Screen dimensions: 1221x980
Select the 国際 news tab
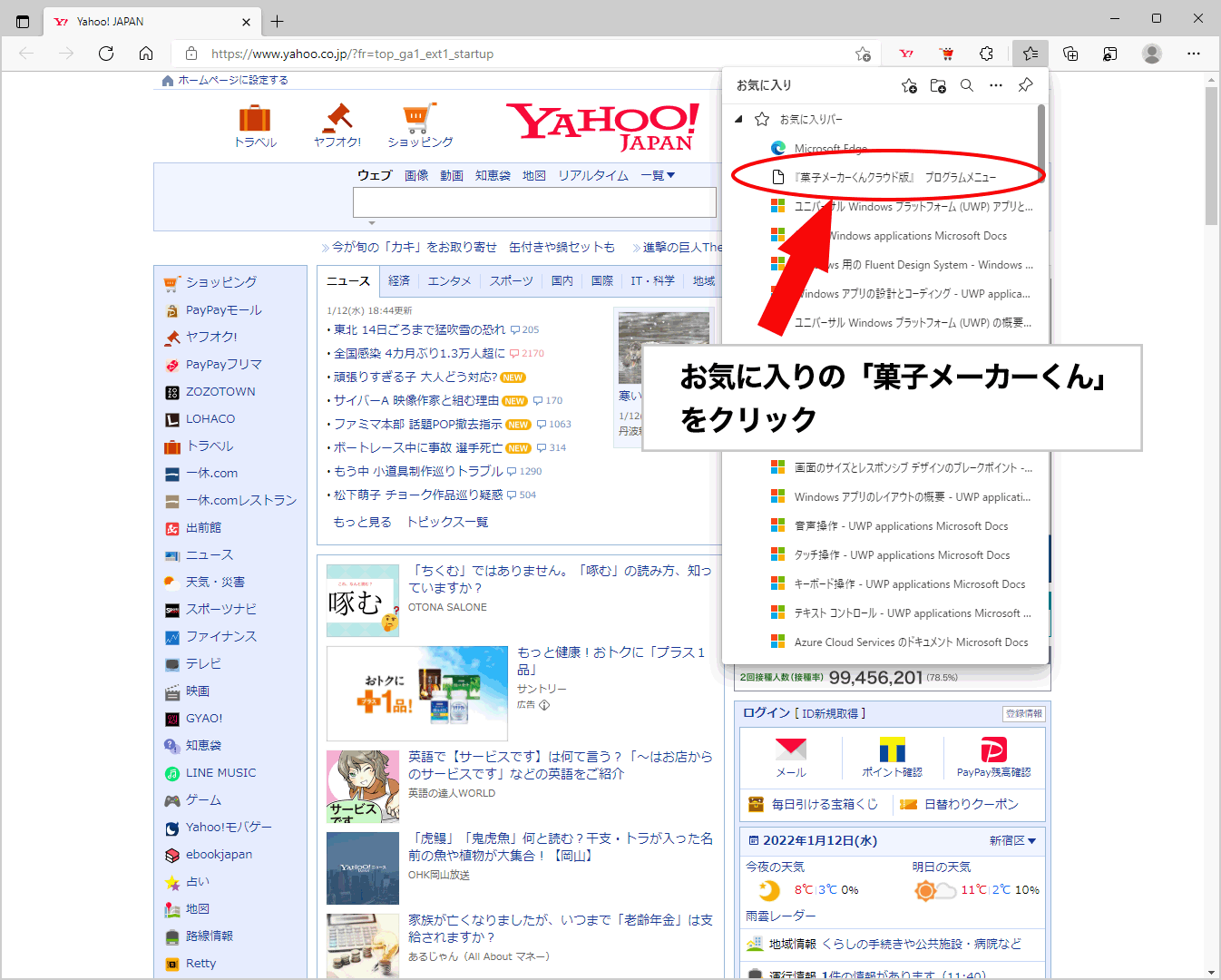click(602, 280)
